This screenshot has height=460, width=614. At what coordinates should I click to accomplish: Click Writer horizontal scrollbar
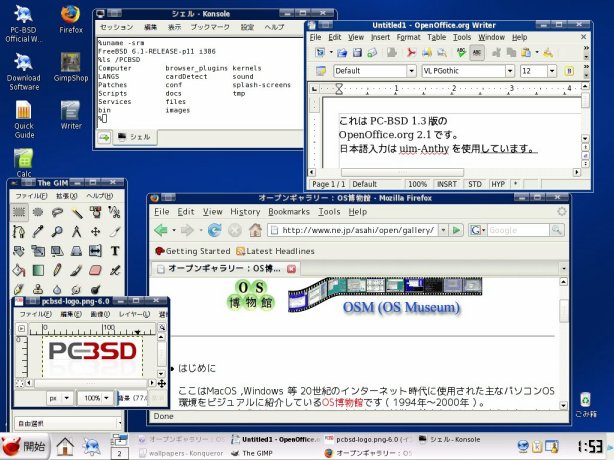[402, 172]
